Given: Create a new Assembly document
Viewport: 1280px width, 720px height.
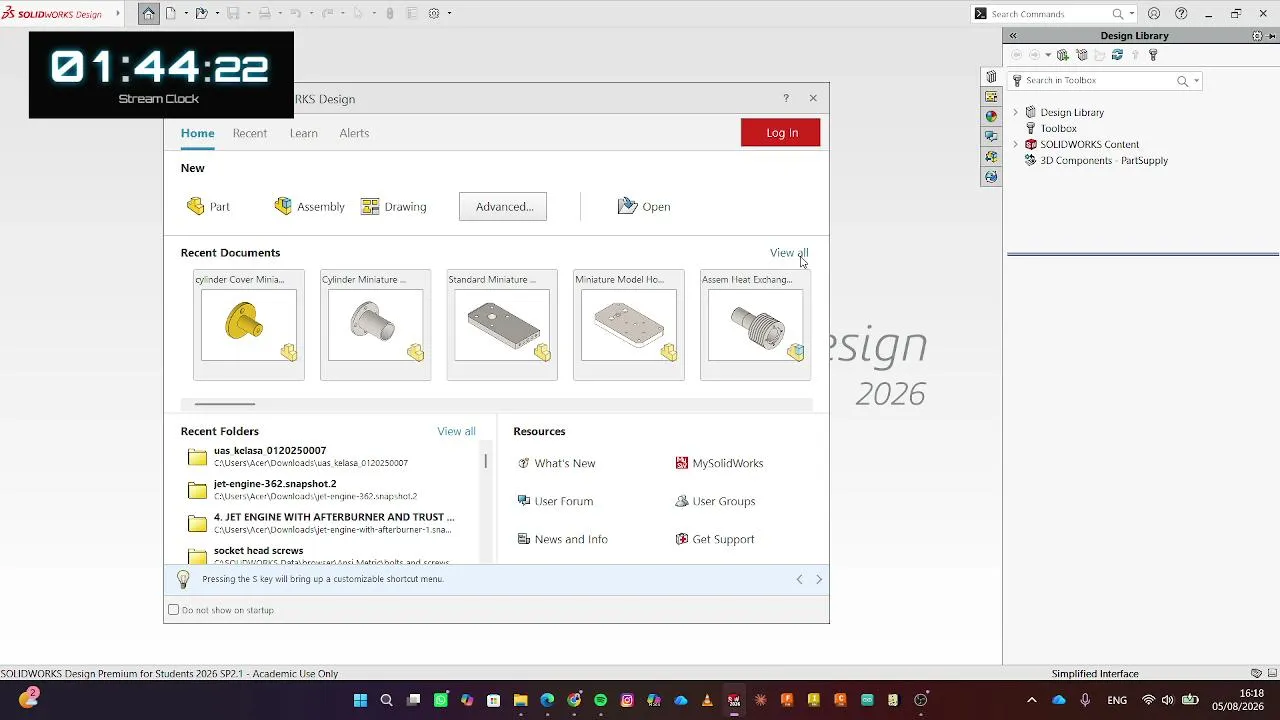Looking at the screenshot, I should (x=310, y=207).
